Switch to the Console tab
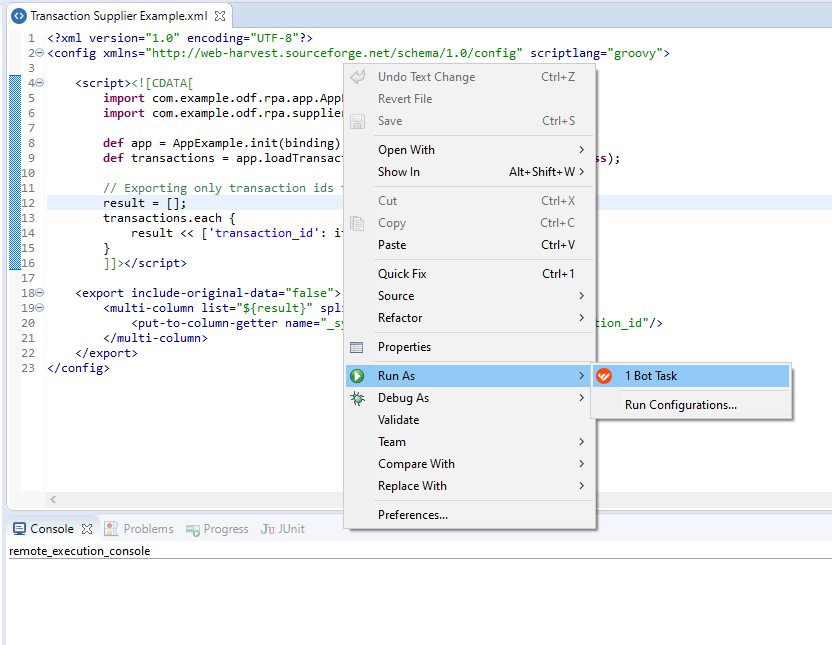This screenshot has width=832, height=645. pos(53,529)
